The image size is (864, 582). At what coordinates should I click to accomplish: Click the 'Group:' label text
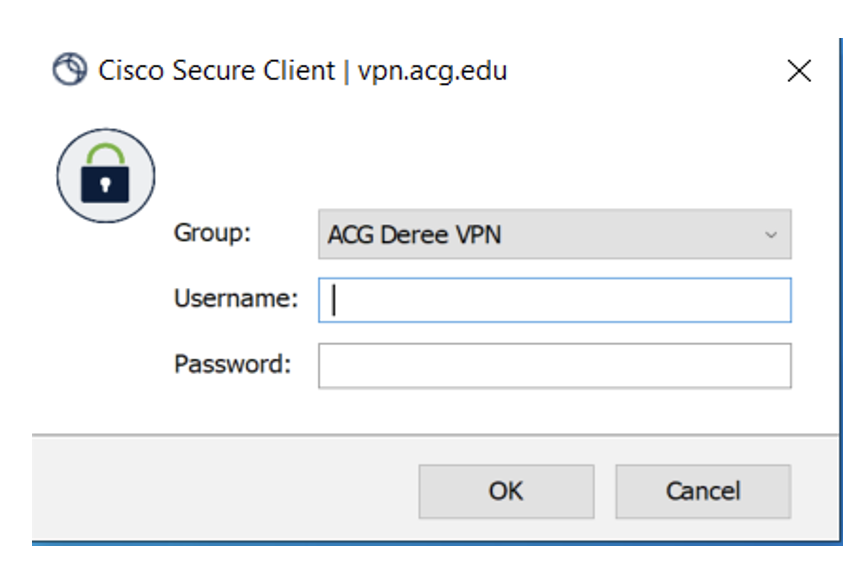coord(213,233)
